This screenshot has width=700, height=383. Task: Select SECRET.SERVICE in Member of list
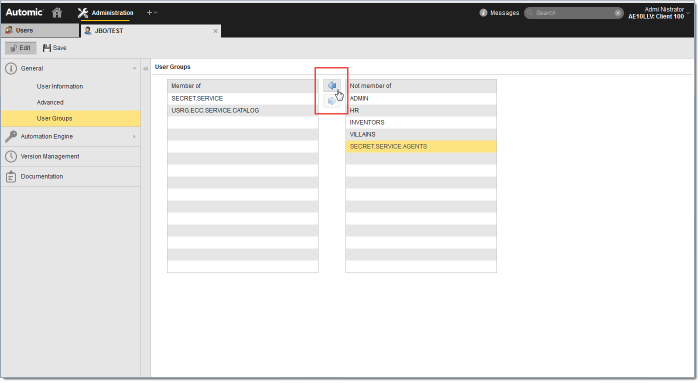243,98
